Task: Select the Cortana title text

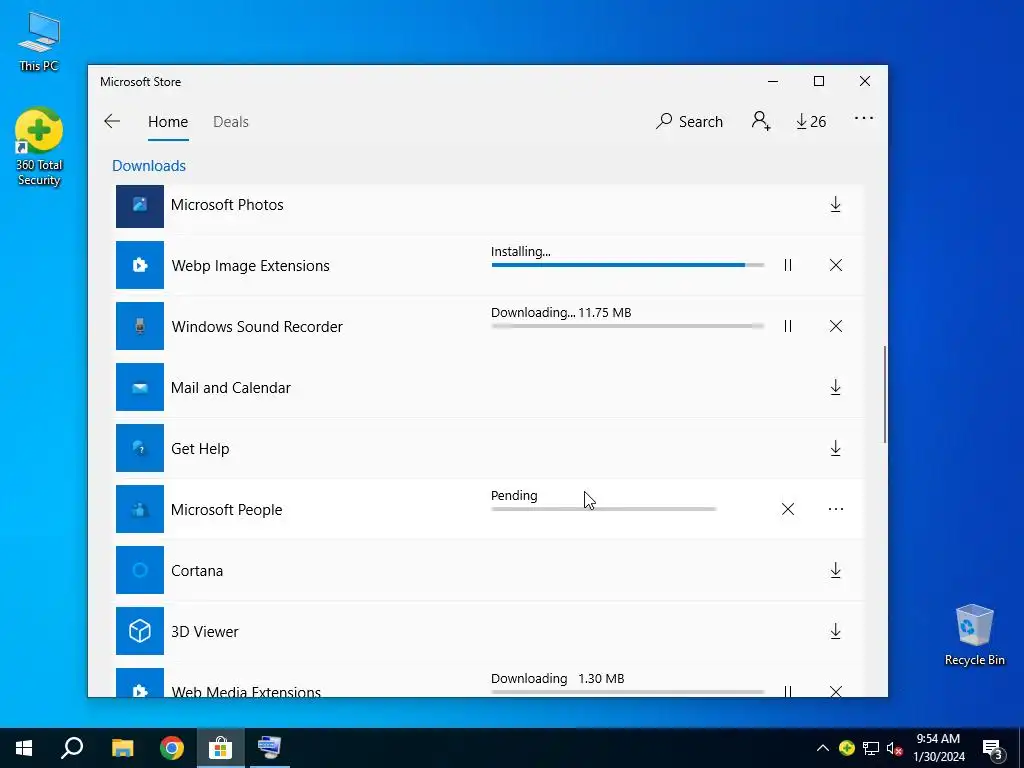Action: click(197, 571)
